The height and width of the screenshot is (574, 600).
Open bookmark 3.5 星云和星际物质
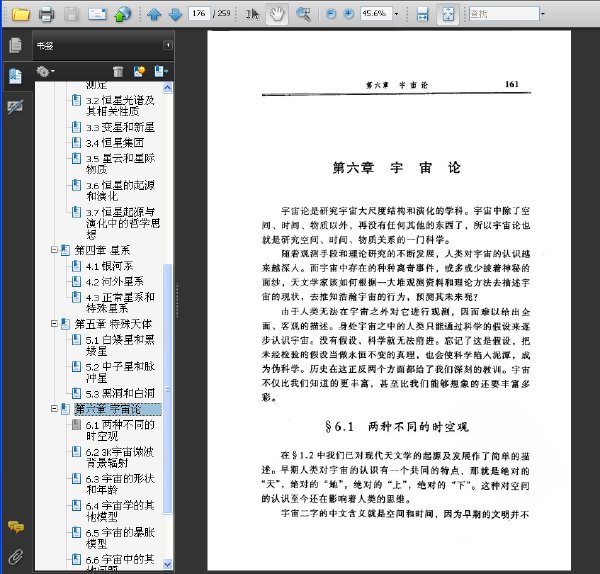pos(120,164)
